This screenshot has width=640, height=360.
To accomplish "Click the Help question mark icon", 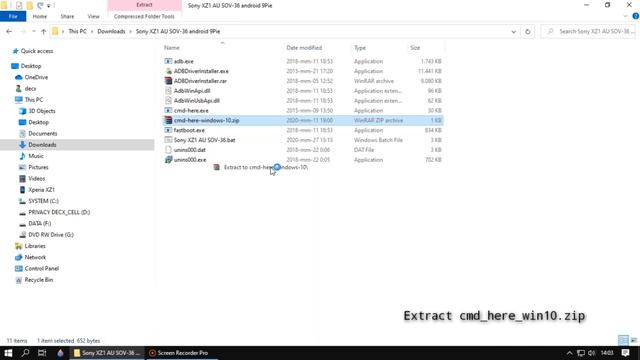I will click(x=636, y=16).
